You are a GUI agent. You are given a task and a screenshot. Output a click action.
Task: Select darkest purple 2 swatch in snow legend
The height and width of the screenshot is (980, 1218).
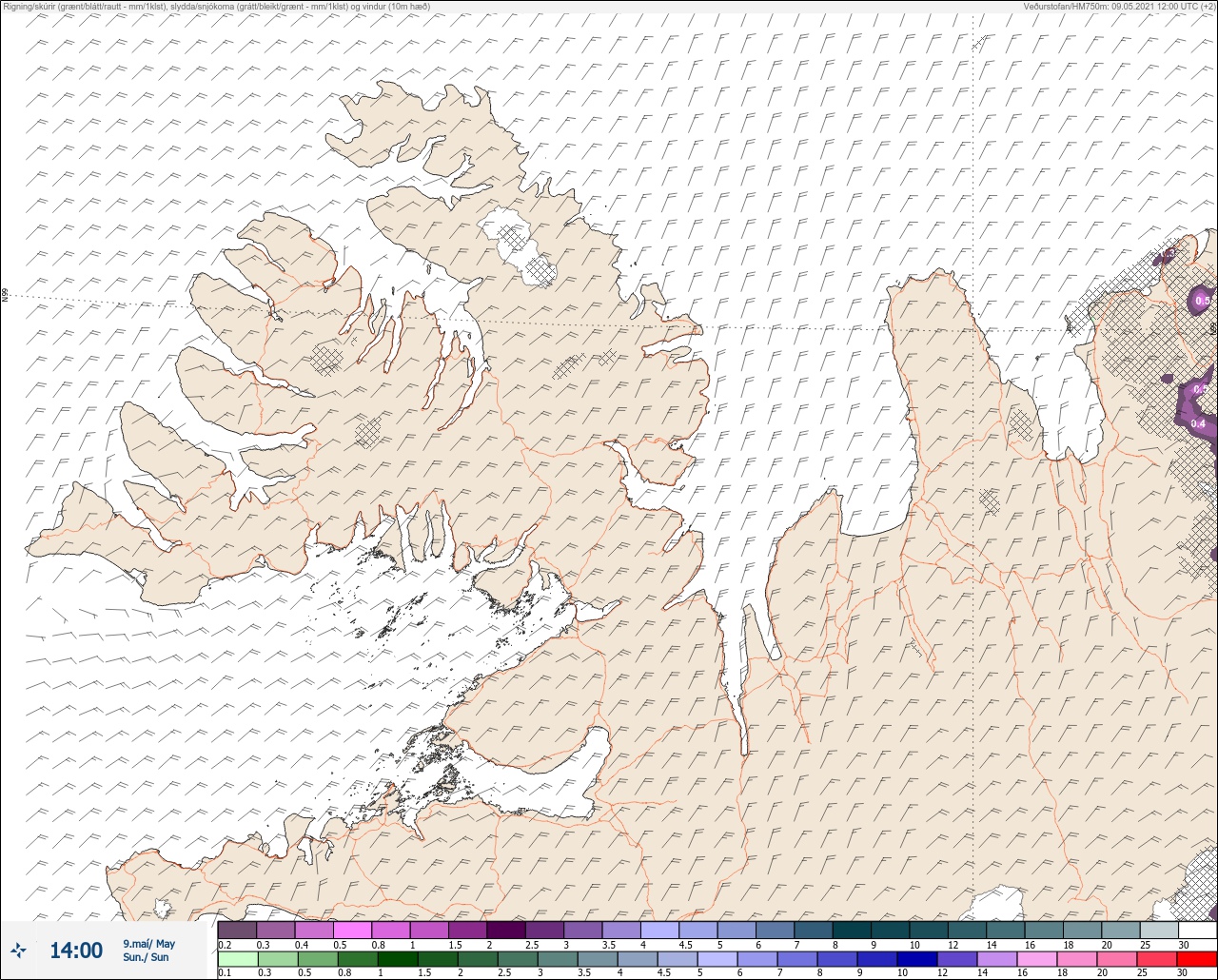click(506, 930)
